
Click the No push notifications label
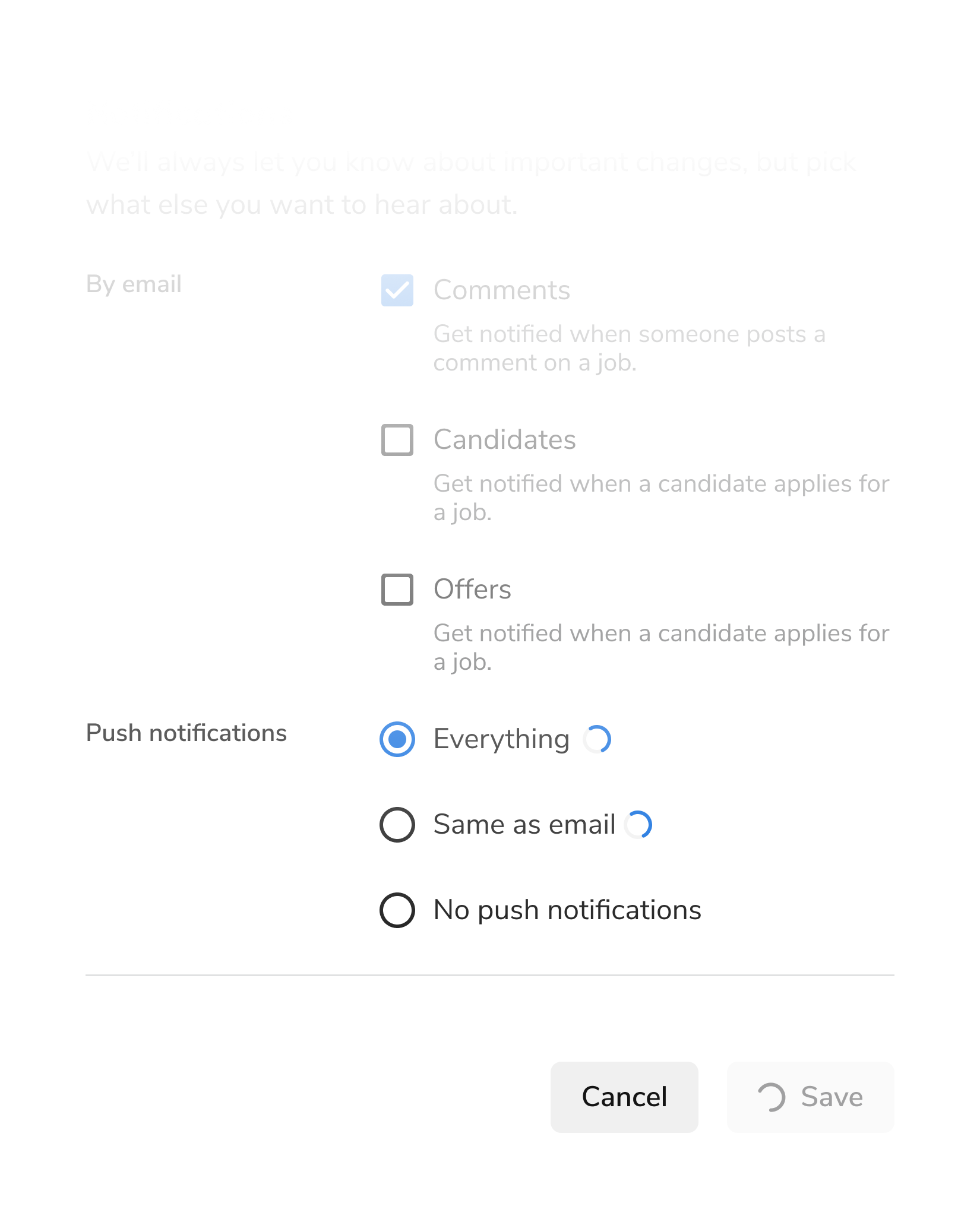point(567,909)
